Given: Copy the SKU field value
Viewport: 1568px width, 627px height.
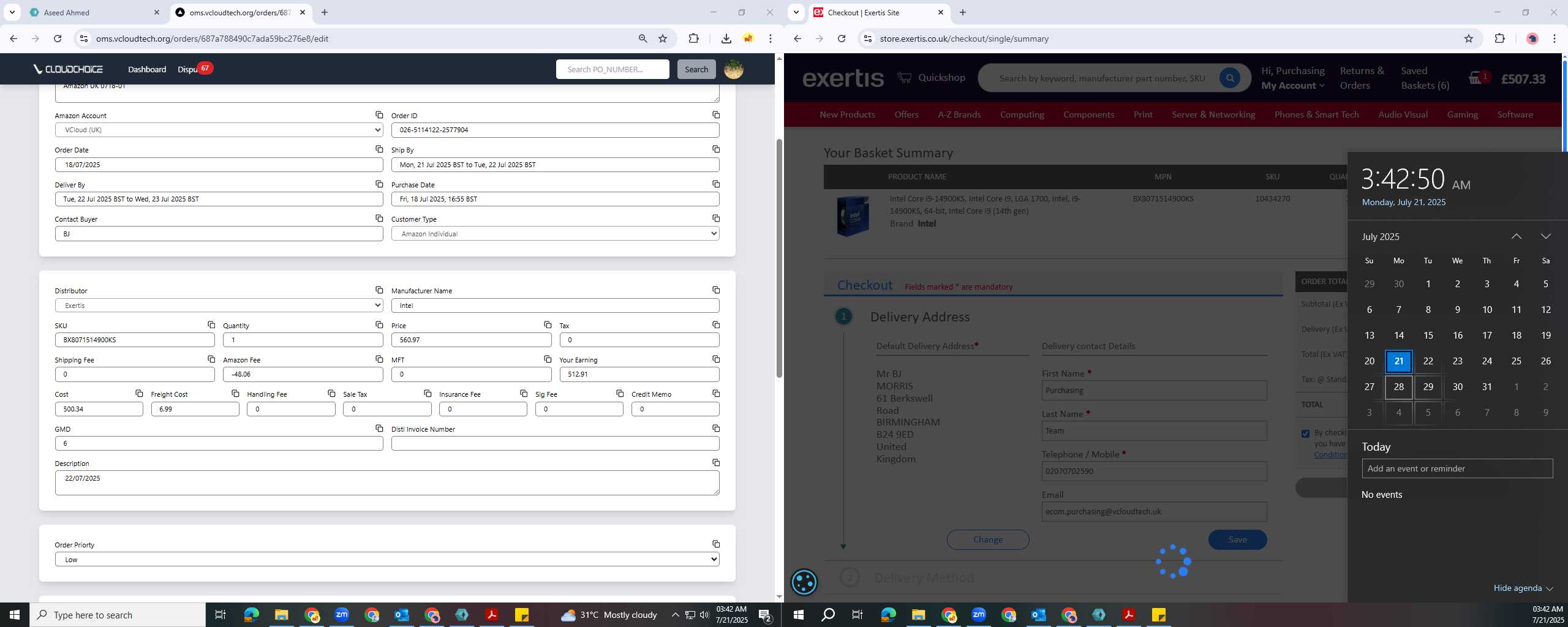Looking at the screenshot, I should 211,325.
